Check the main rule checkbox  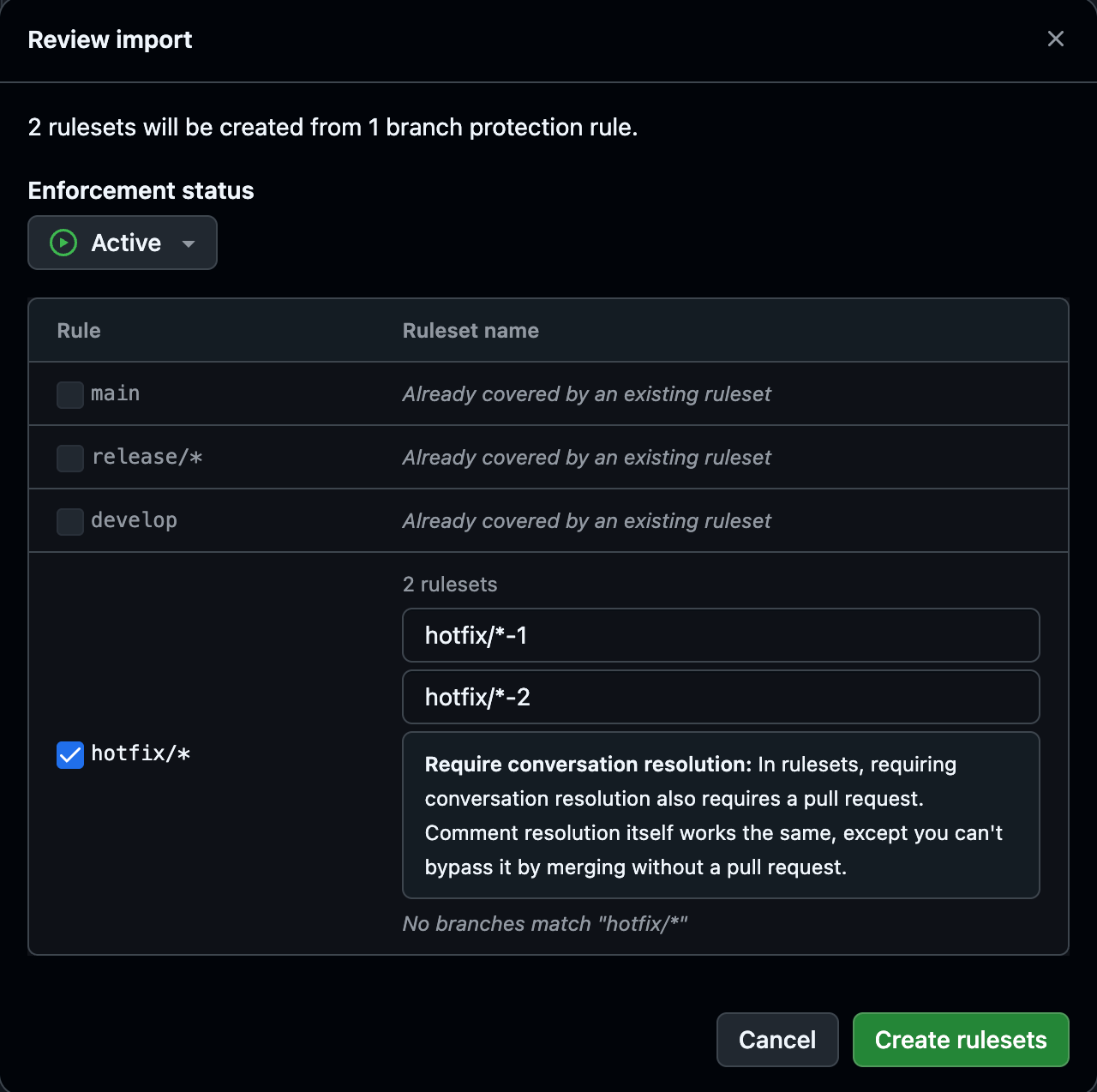tap(70, 395)
